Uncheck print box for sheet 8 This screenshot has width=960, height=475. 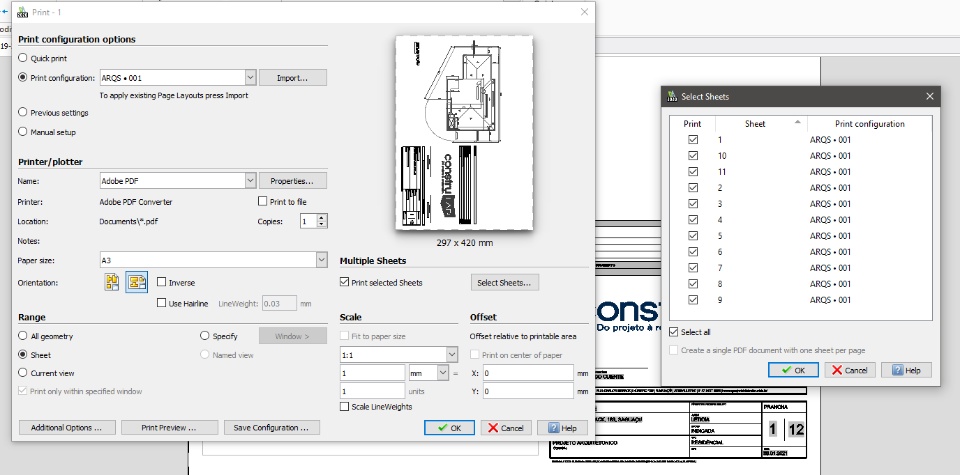coord(692,284)
